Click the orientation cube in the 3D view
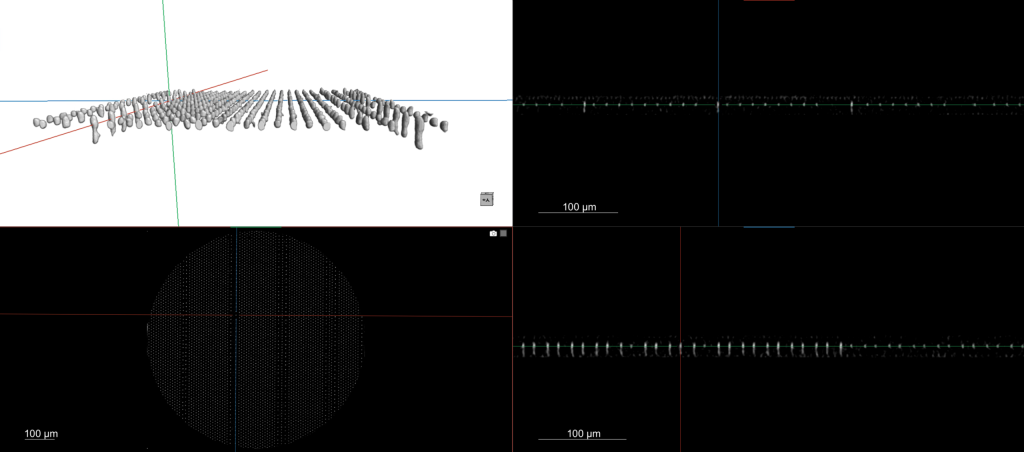 487,199
